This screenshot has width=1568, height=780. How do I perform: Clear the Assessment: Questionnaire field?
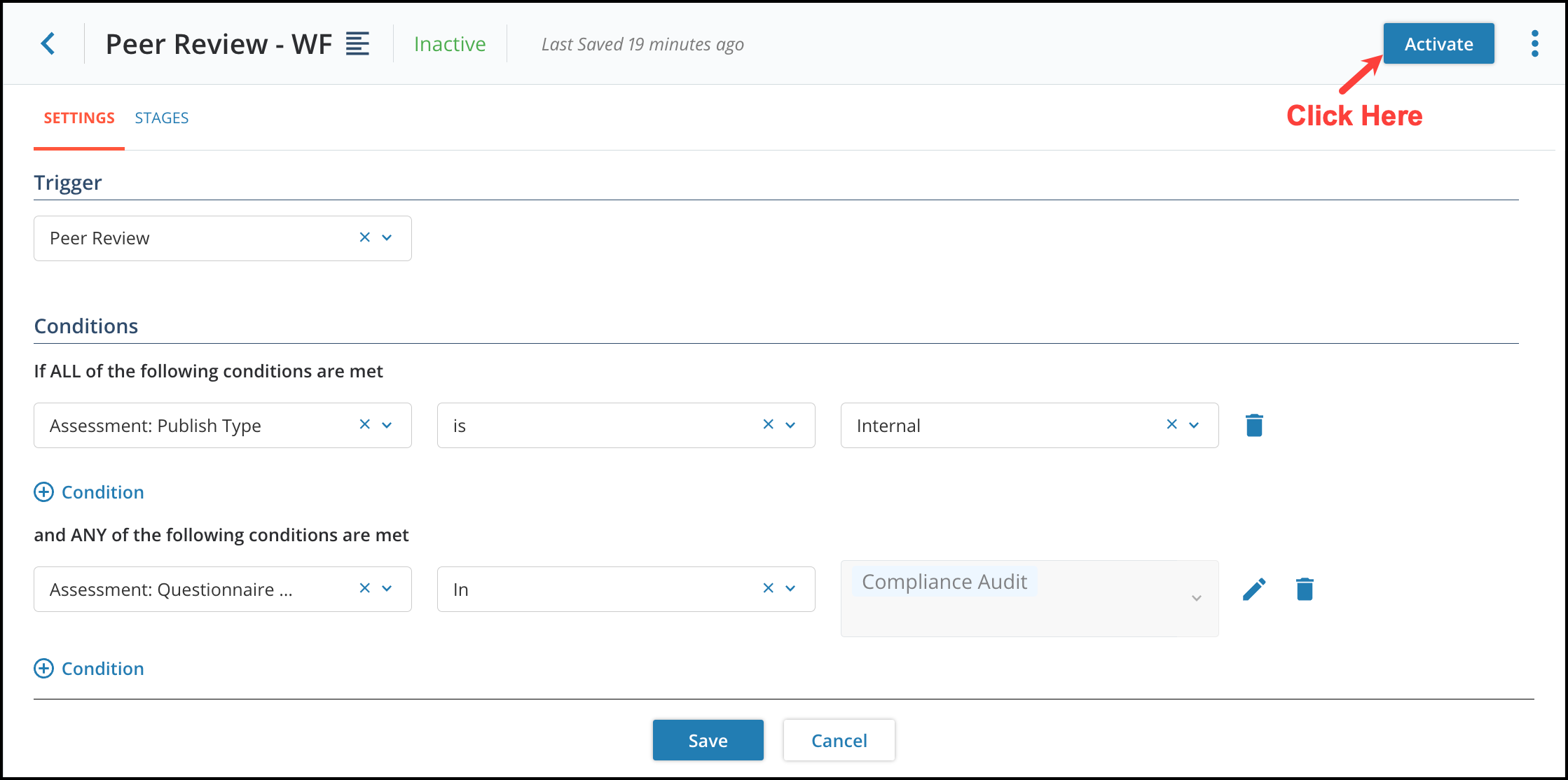tap(364, 588)
